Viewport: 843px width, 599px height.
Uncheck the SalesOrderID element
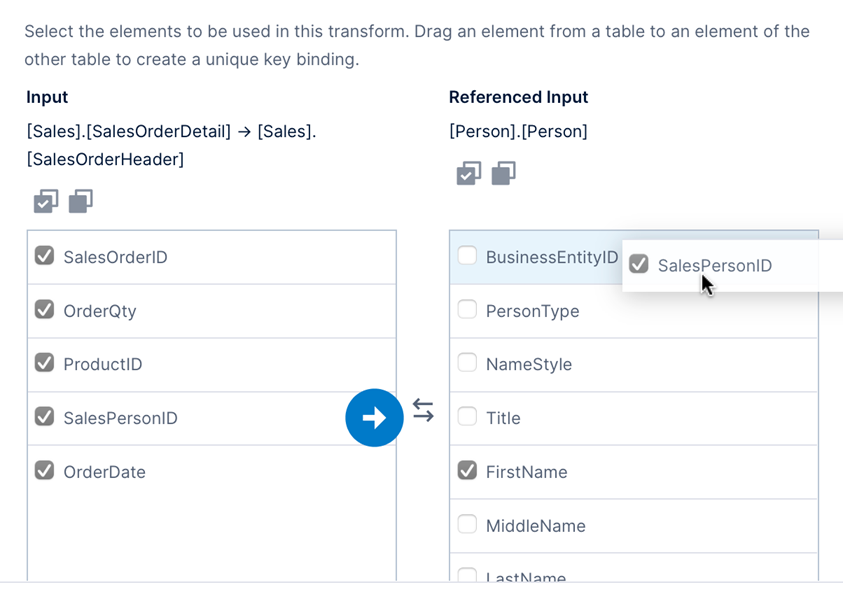point(44,256)
